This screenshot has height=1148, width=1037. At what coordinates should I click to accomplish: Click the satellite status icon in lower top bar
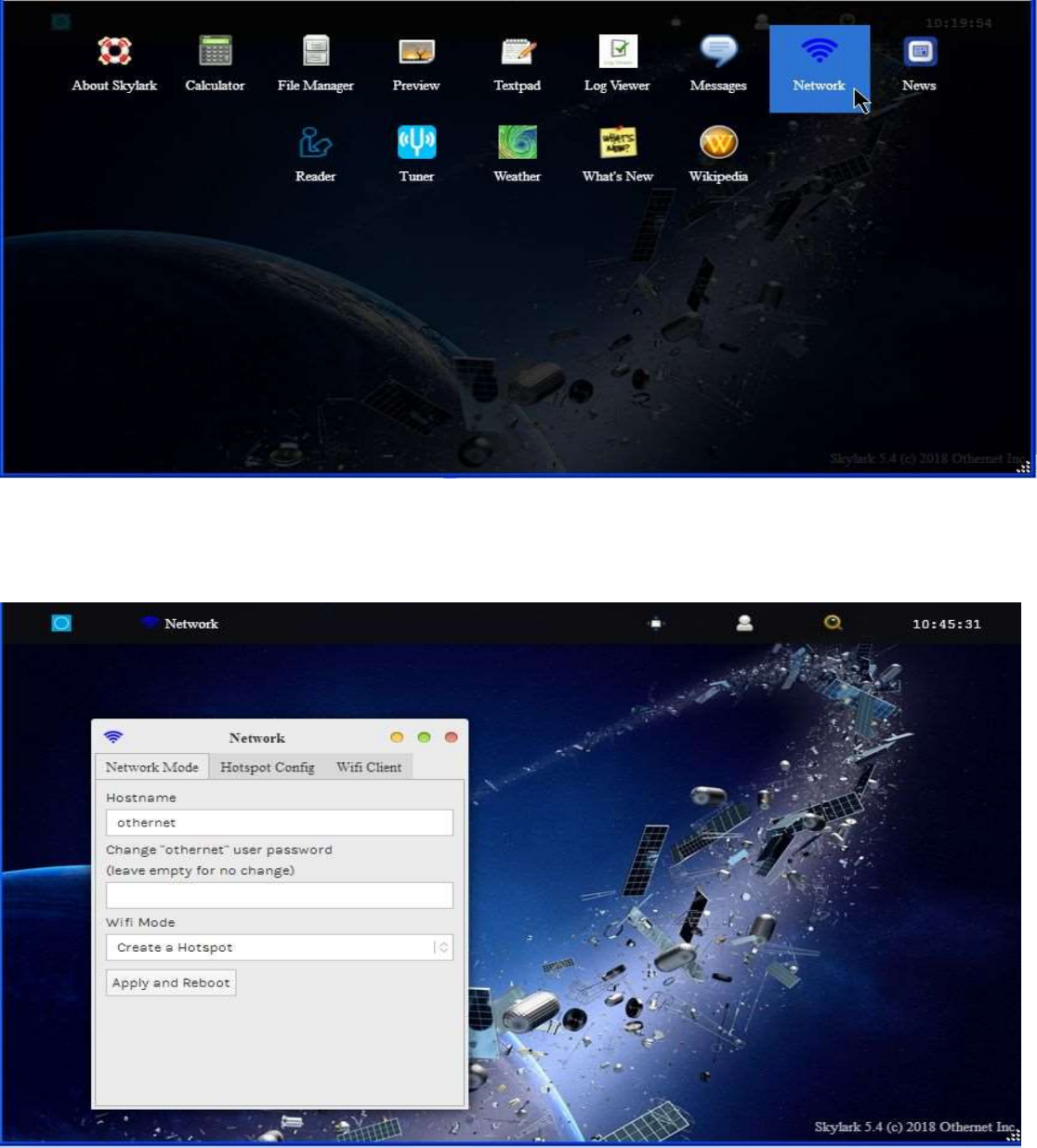click(656, 624)
